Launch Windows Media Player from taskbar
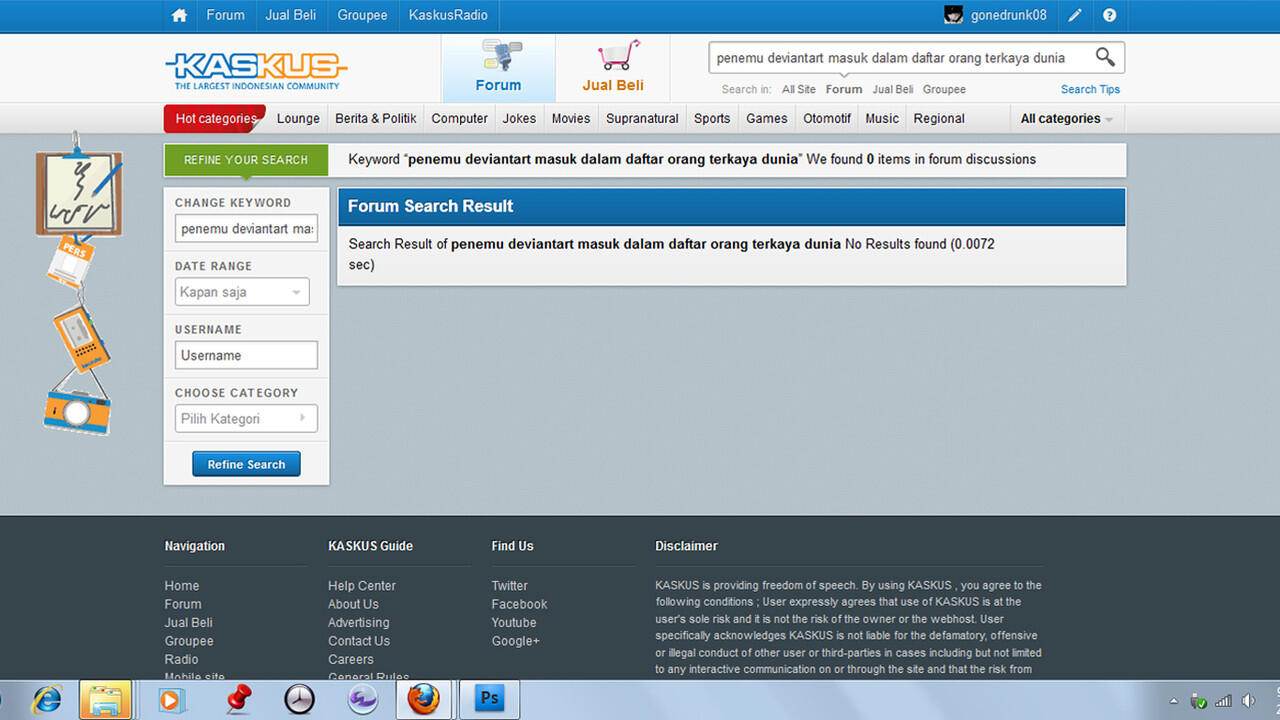This screenshot has height=720, width=1280. tap(172, 699)
